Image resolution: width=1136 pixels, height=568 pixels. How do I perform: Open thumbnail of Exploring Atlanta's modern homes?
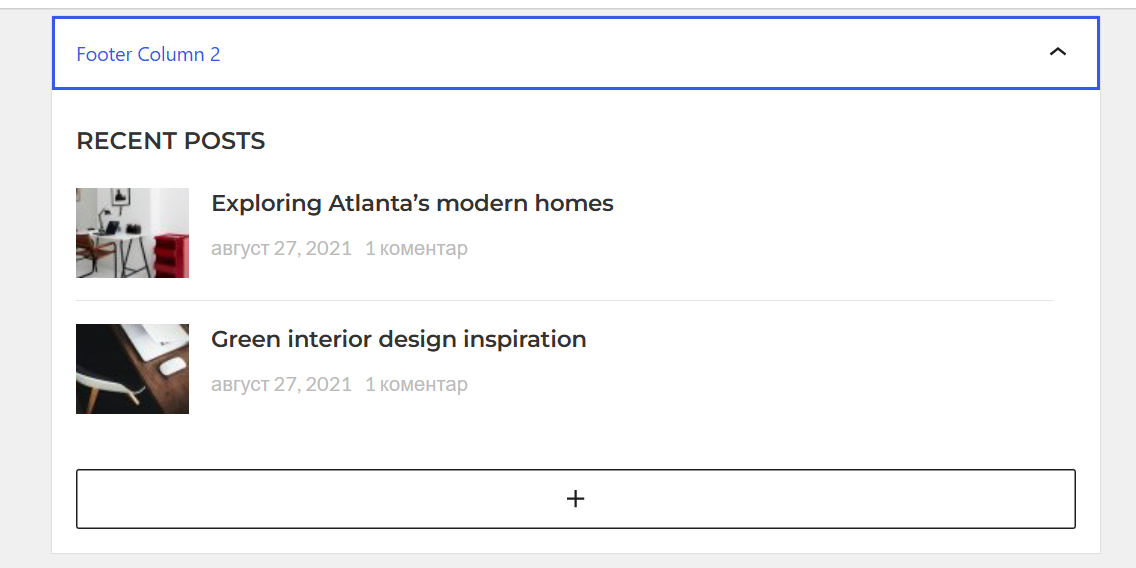(133, 233)
